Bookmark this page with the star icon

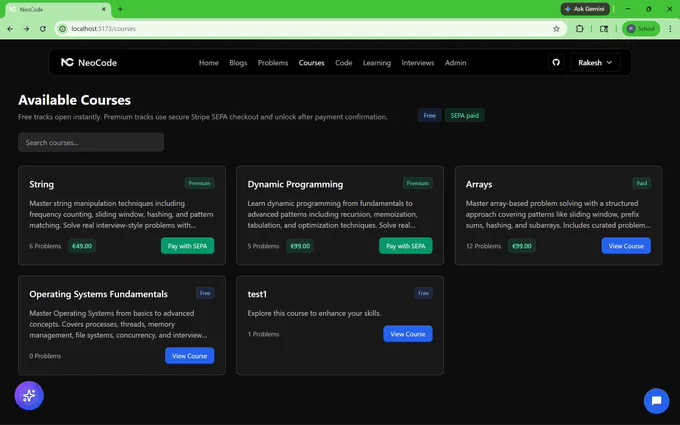click(556, 29)
